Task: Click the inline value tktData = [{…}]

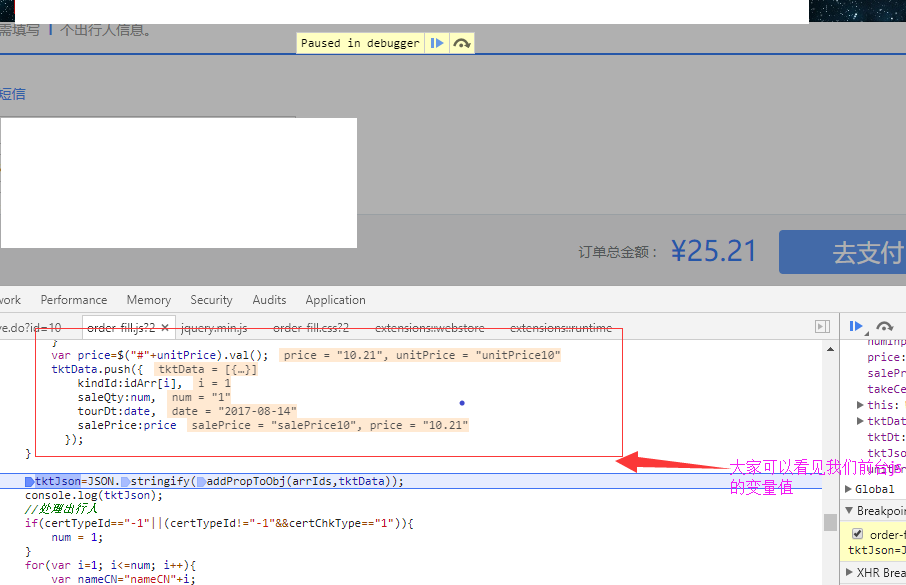Action: pos(207,369)
